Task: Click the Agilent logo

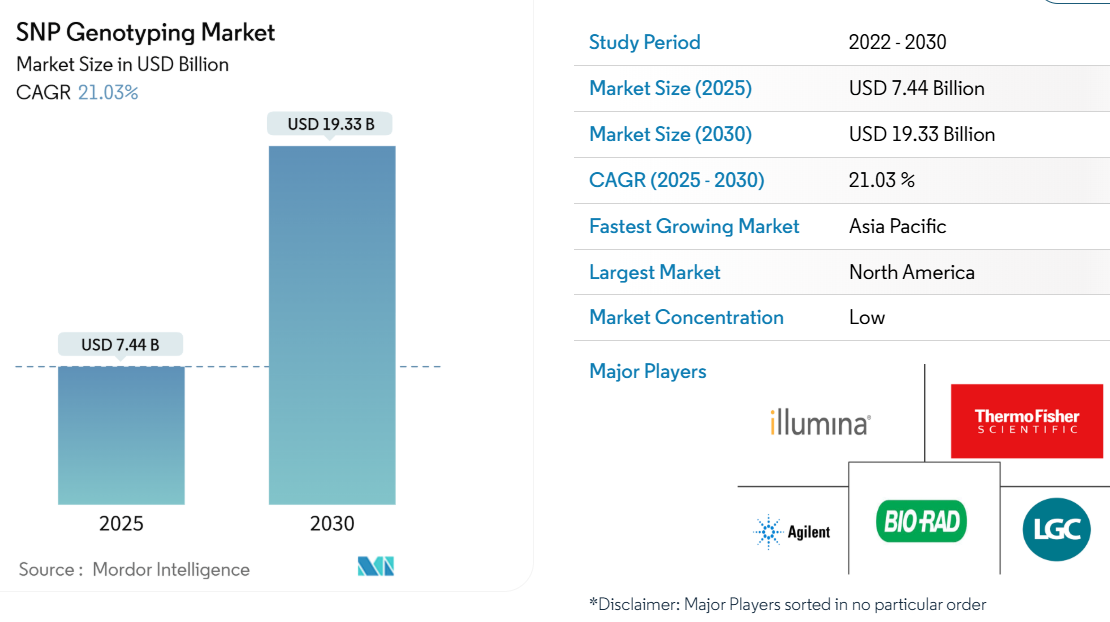Action: [x=792, y=532]
